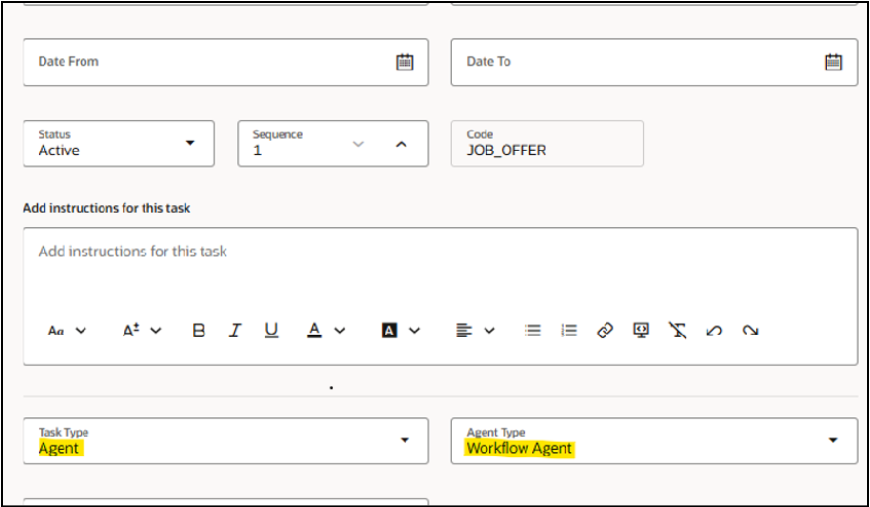This screenshot has width=870, height=507.
Task: Apply background highlight color icon
Action: [390, 331]
